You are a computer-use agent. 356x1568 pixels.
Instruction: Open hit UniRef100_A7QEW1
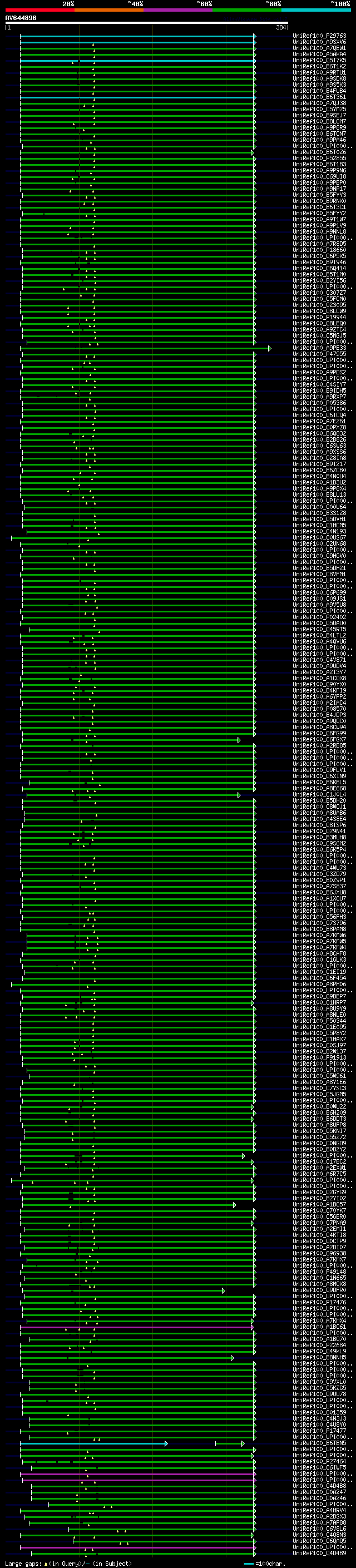click(x=319, y=49)
